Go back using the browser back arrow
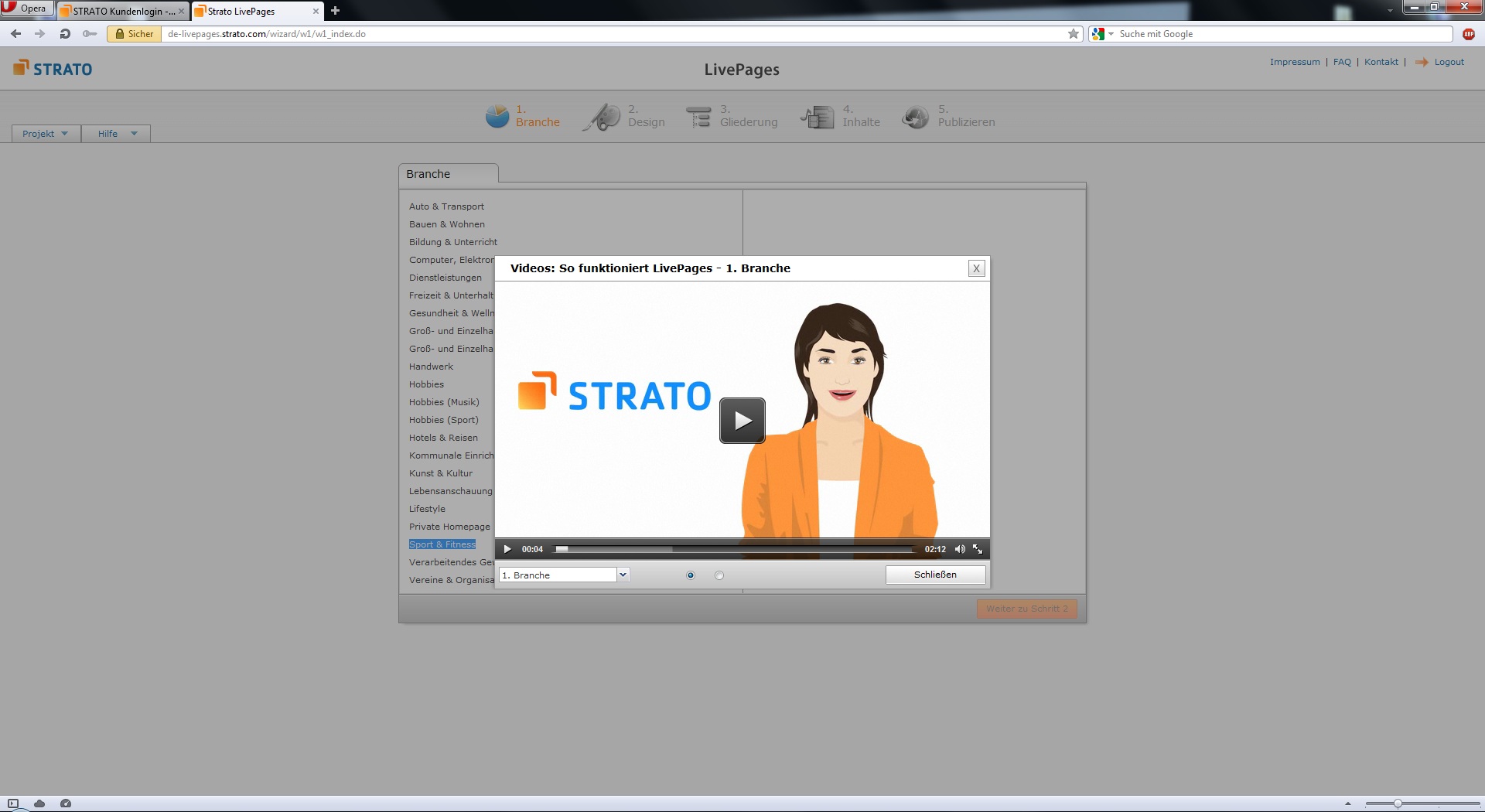This screenshot has height=812, width=1485. click(x=16, y=34)
